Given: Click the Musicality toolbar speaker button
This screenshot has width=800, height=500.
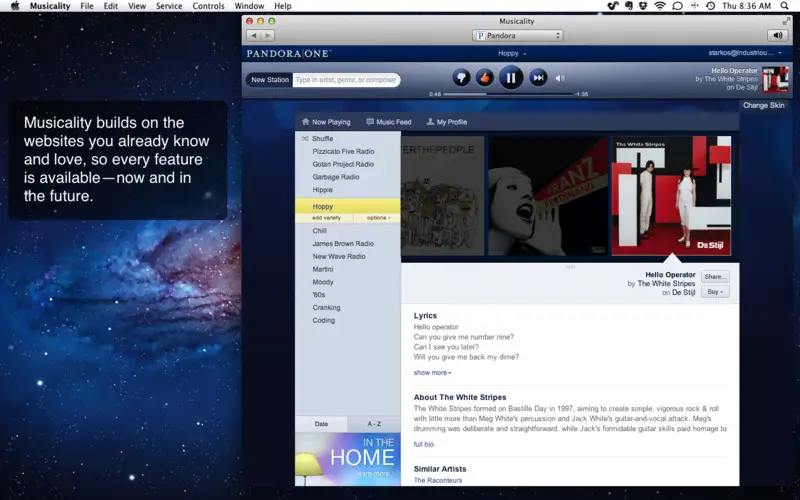Looking at the screenshot, I should click(778, 35).
